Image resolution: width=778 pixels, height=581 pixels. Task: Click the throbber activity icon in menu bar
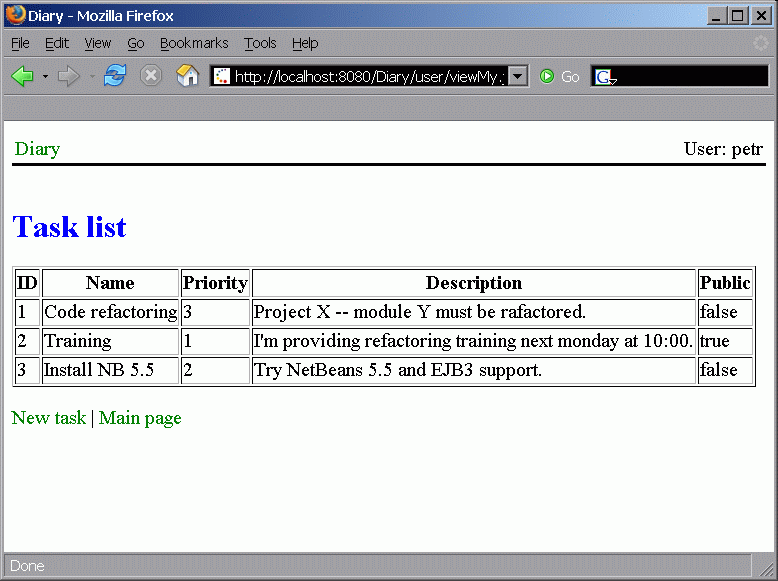[x=761, y=43]
